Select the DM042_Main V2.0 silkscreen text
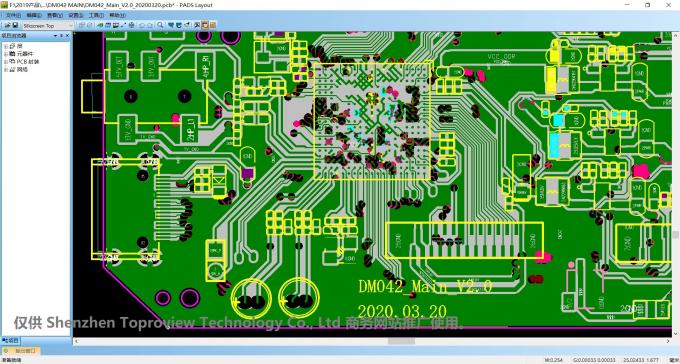The width and height of the screenshot is (680, 364). point(425,287)
